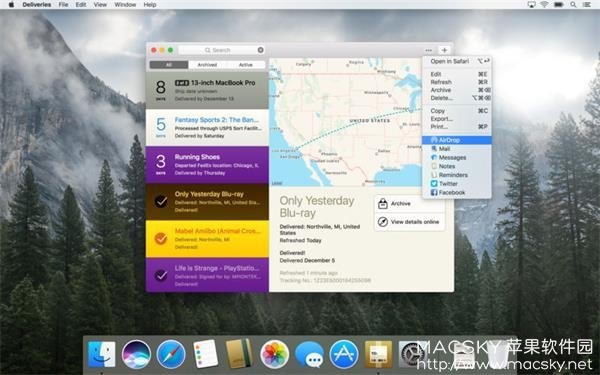Share via AirDrop
Viewport: 600px width, 375px height.
click(457, 140)
